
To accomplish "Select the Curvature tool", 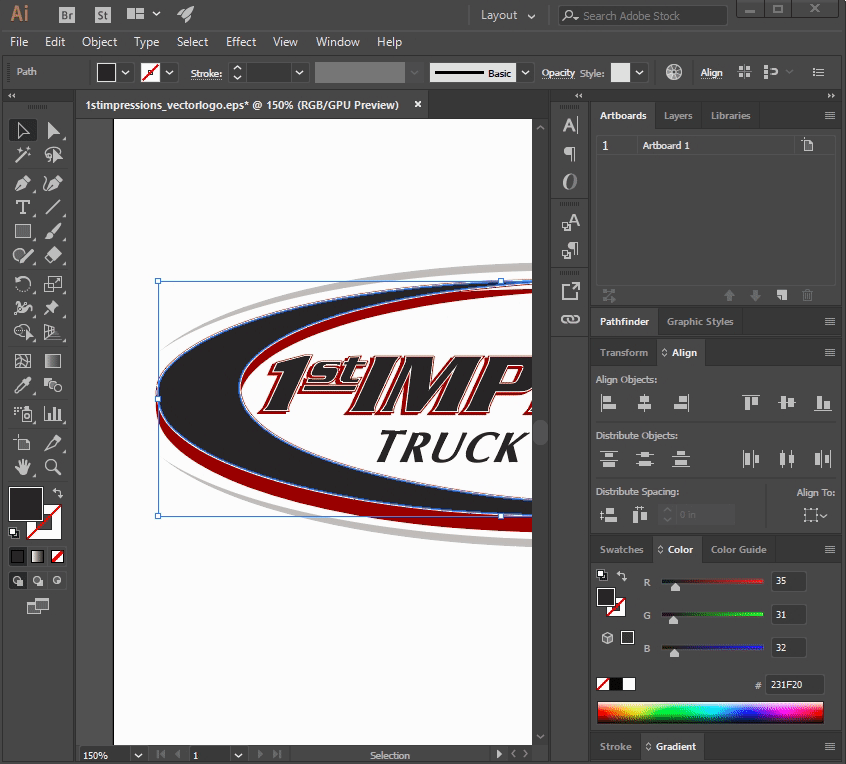I will pyautogui.click(x=53, y=183).
